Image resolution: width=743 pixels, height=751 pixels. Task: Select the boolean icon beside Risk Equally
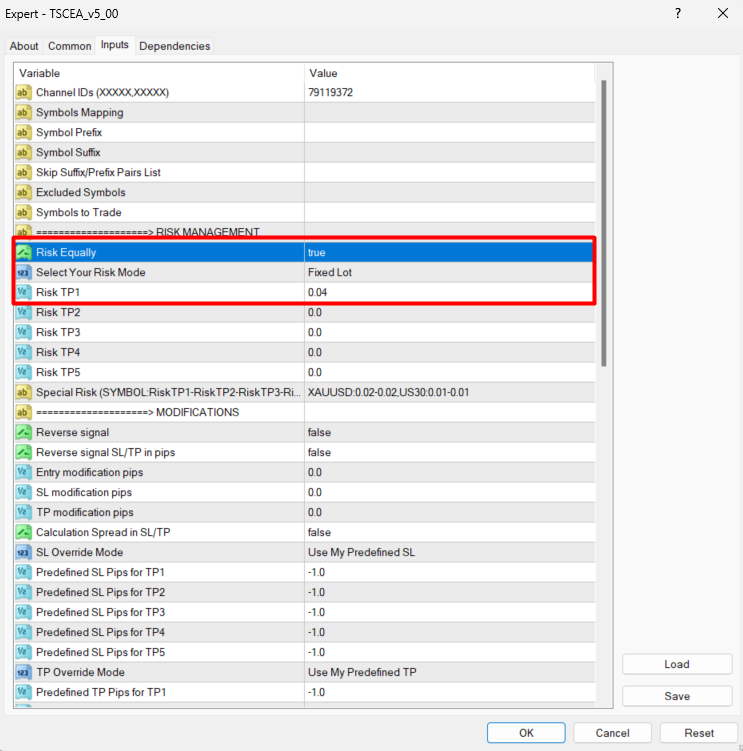point(24,252)
